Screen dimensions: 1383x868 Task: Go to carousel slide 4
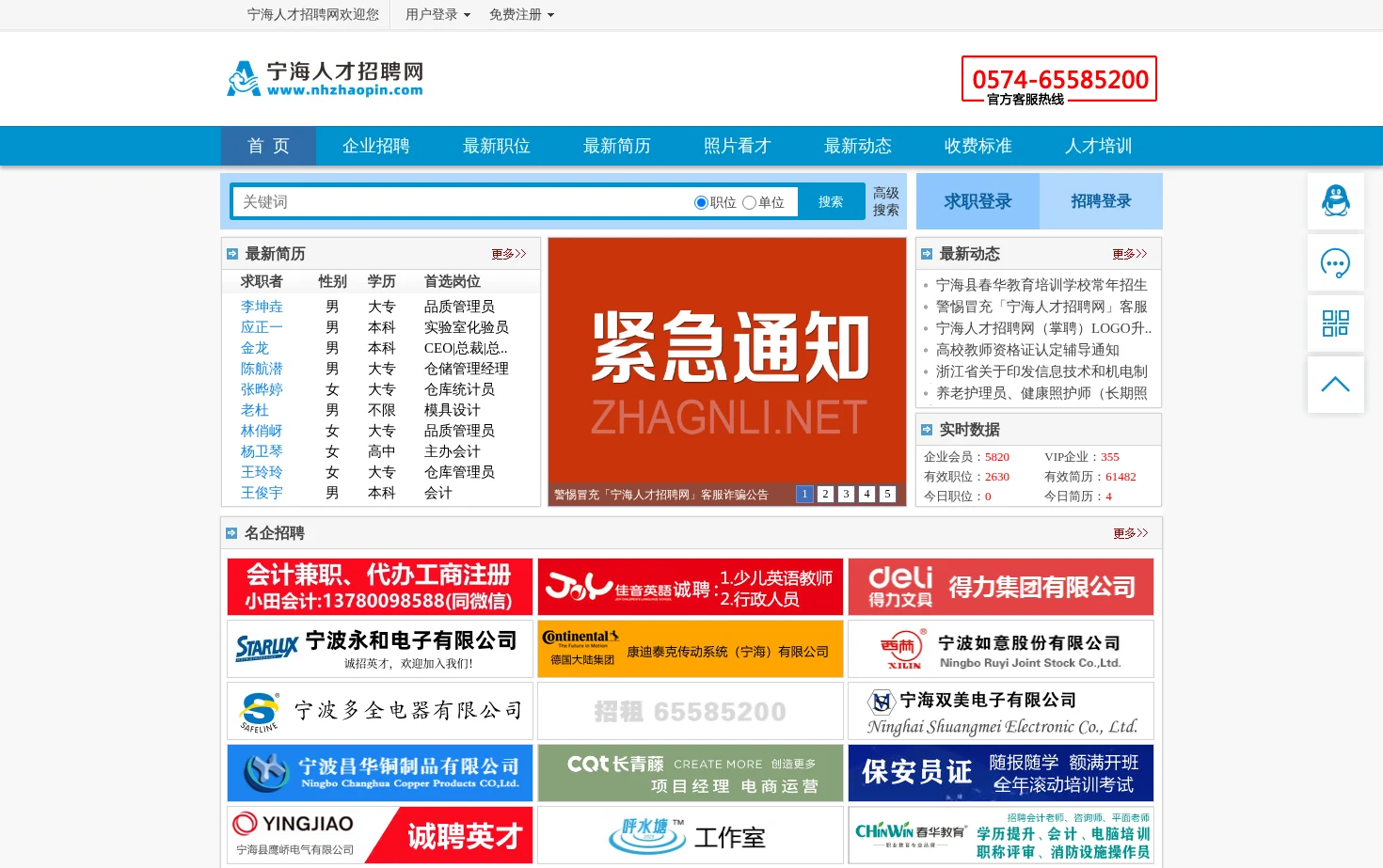point(866,494)
